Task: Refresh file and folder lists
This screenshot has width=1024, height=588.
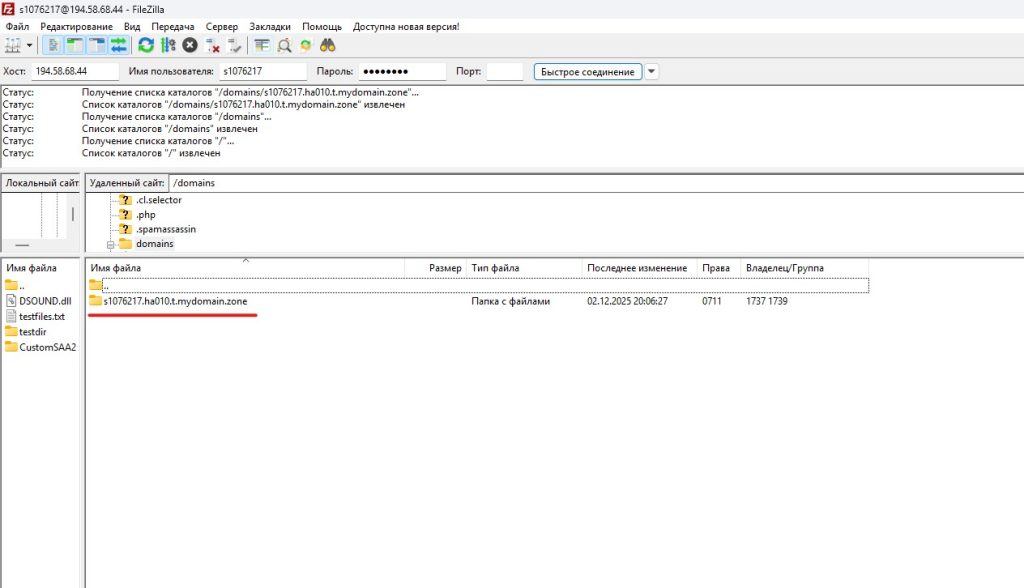Action: point(146,45)
